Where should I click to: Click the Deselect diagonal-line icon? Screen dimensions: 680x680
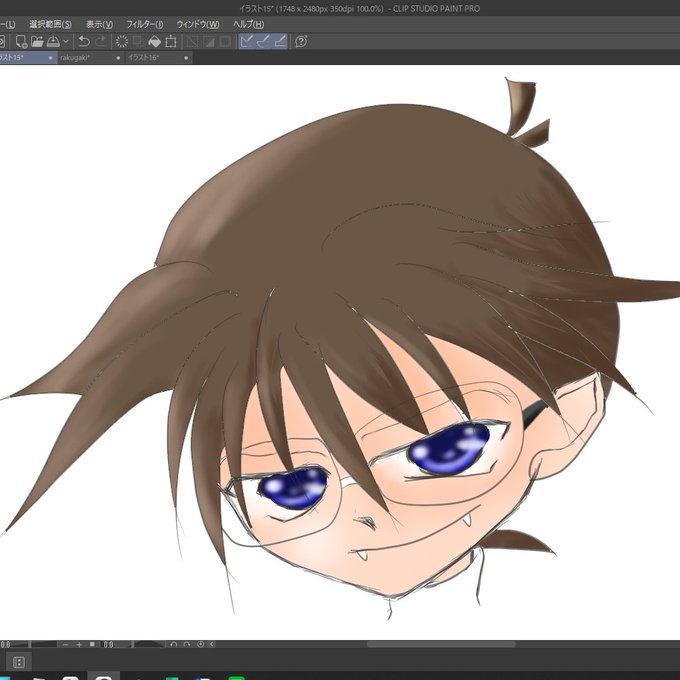(x=192, y=42)
